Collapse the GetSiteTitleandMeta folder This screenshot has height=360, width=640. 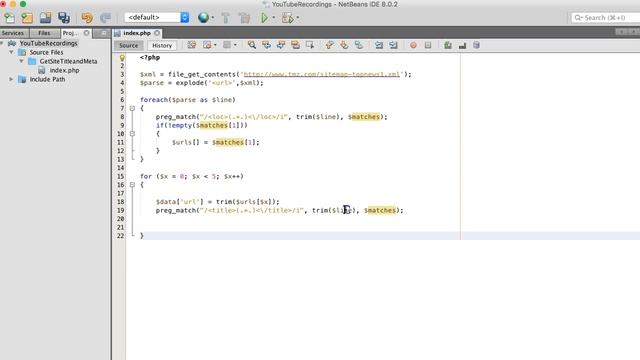[21, 61]
